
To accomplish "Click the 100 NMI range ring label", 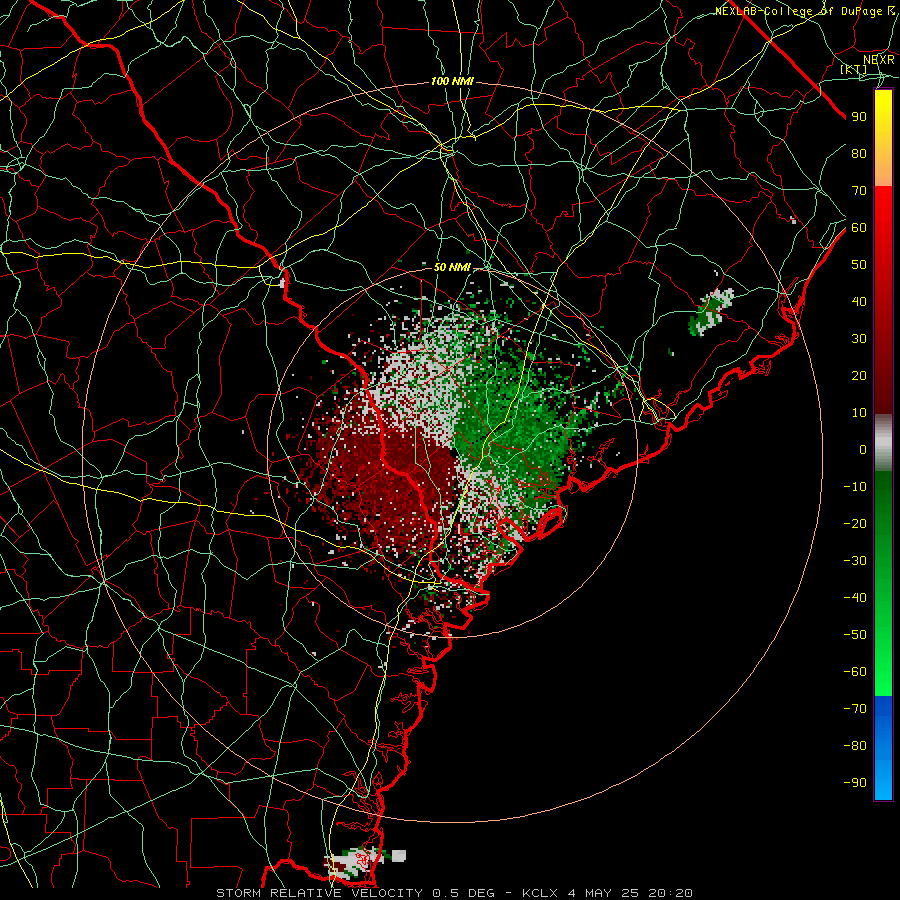I will (452, 82).
